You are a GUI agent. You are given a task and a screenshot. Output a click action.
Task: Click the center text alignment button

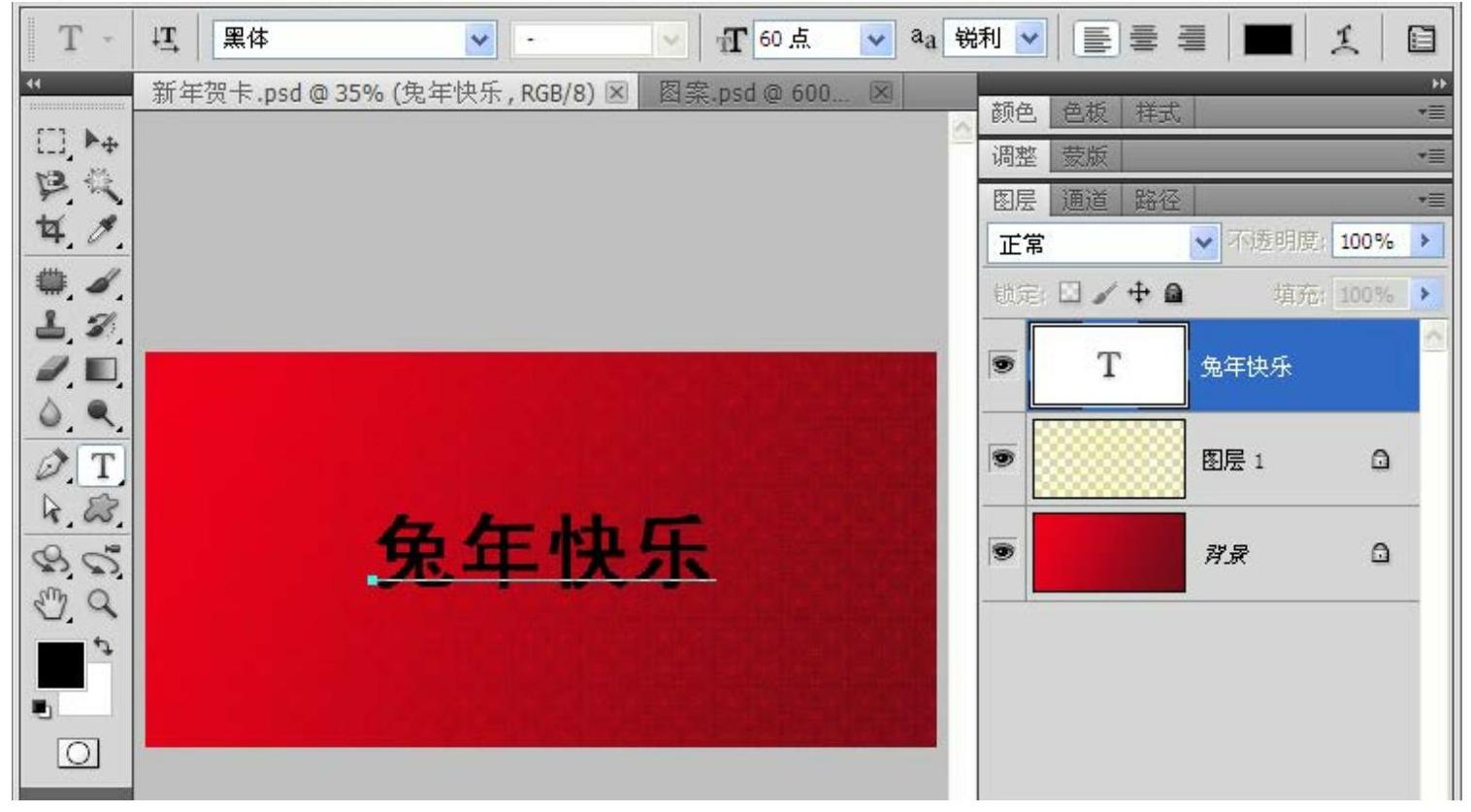(x=1144, y=39)
